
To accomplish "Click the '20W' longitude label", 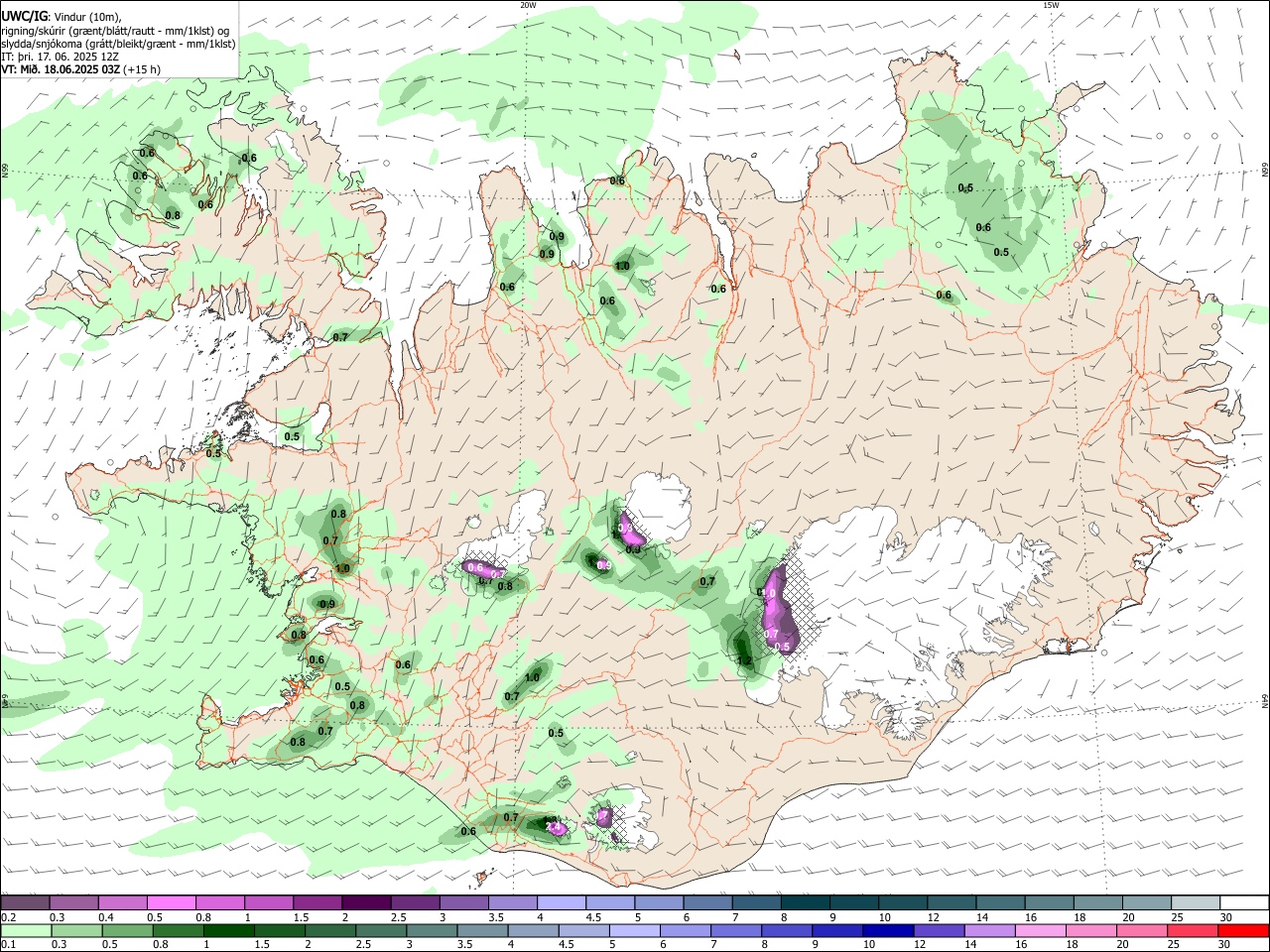I will click(x=528, y=5).
